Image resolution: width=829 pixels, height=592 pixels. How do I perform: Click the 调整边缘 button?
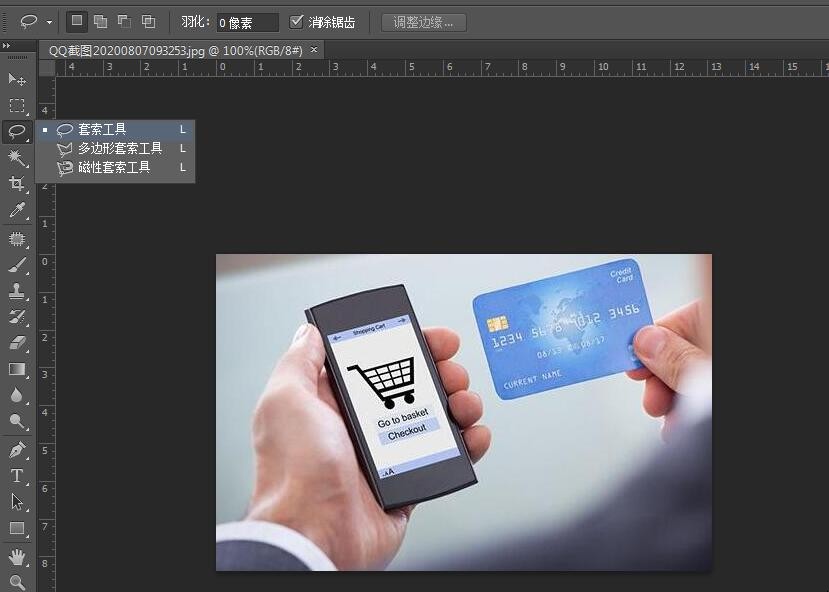pyautogui.click(x=423, y=22)
